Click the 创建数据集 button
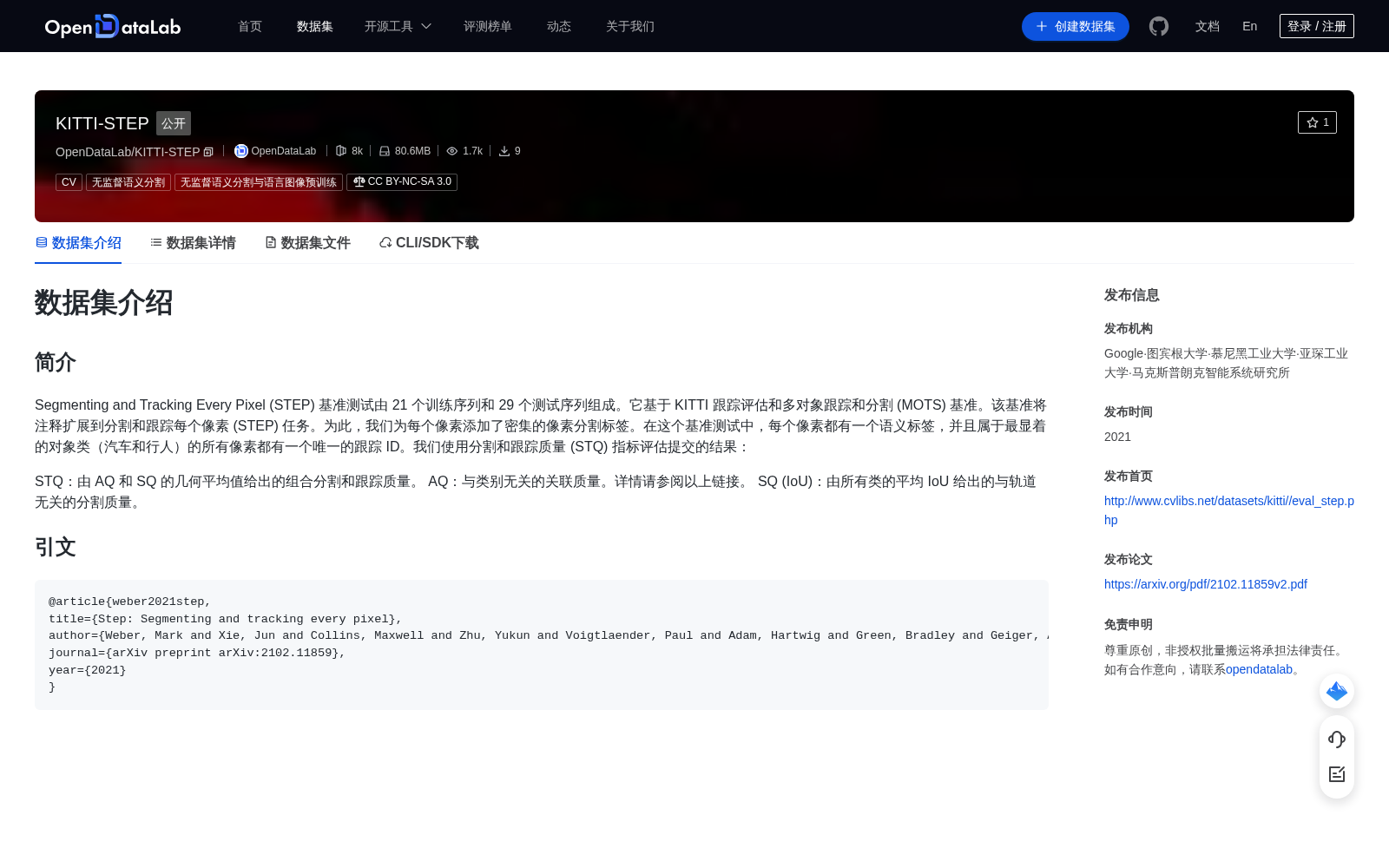Image resolution: width=1389 pixels, height=868 pixels. coord(1076,26)
